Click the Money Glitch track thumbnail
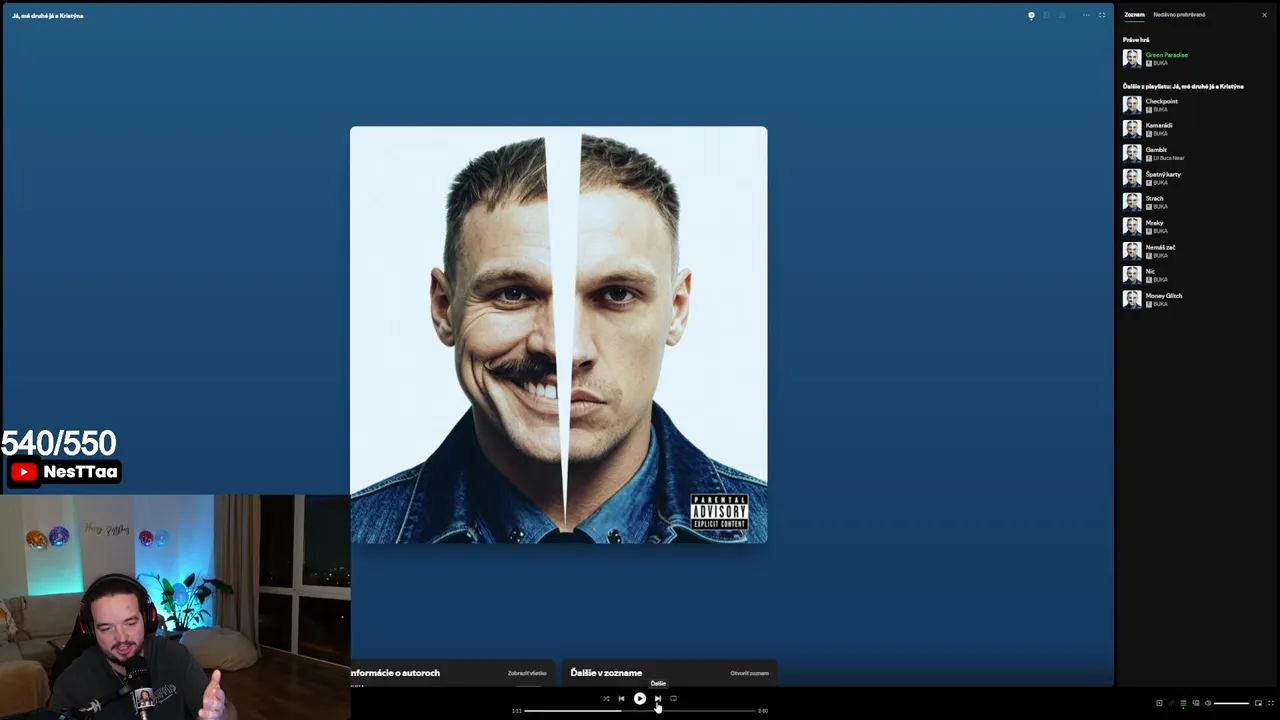Viewport: 1280px width, 720px height. (x=1132, y=300)
